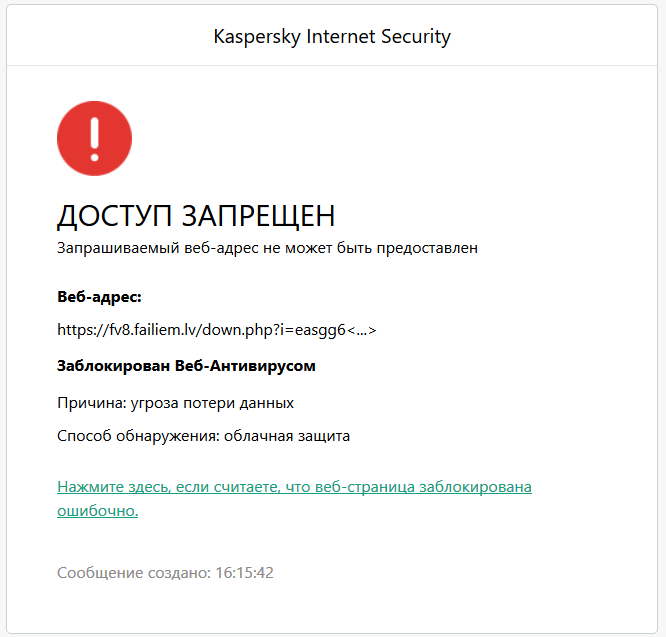
Task: Click the "облачная защита" detection method text
Action: [x=286, y=436]
